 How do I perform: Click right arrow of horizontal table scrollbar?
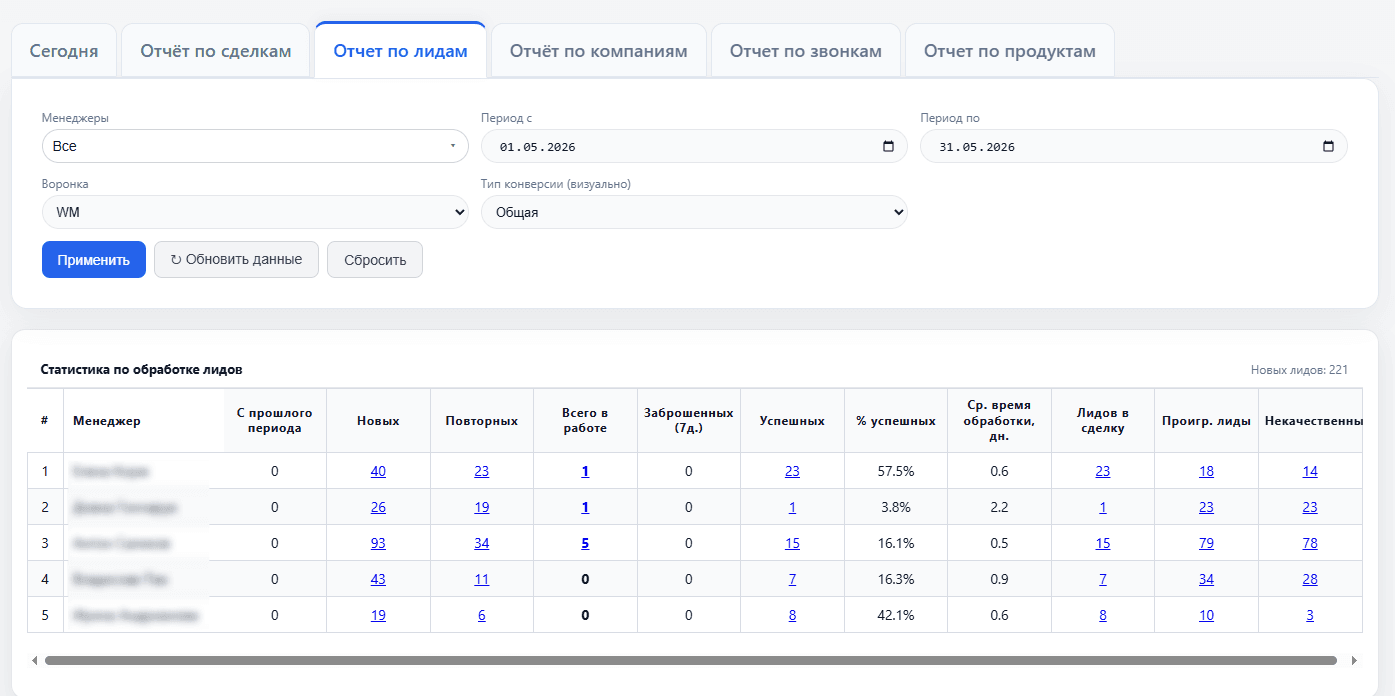pyautogui.click(x=1354, y=660)
